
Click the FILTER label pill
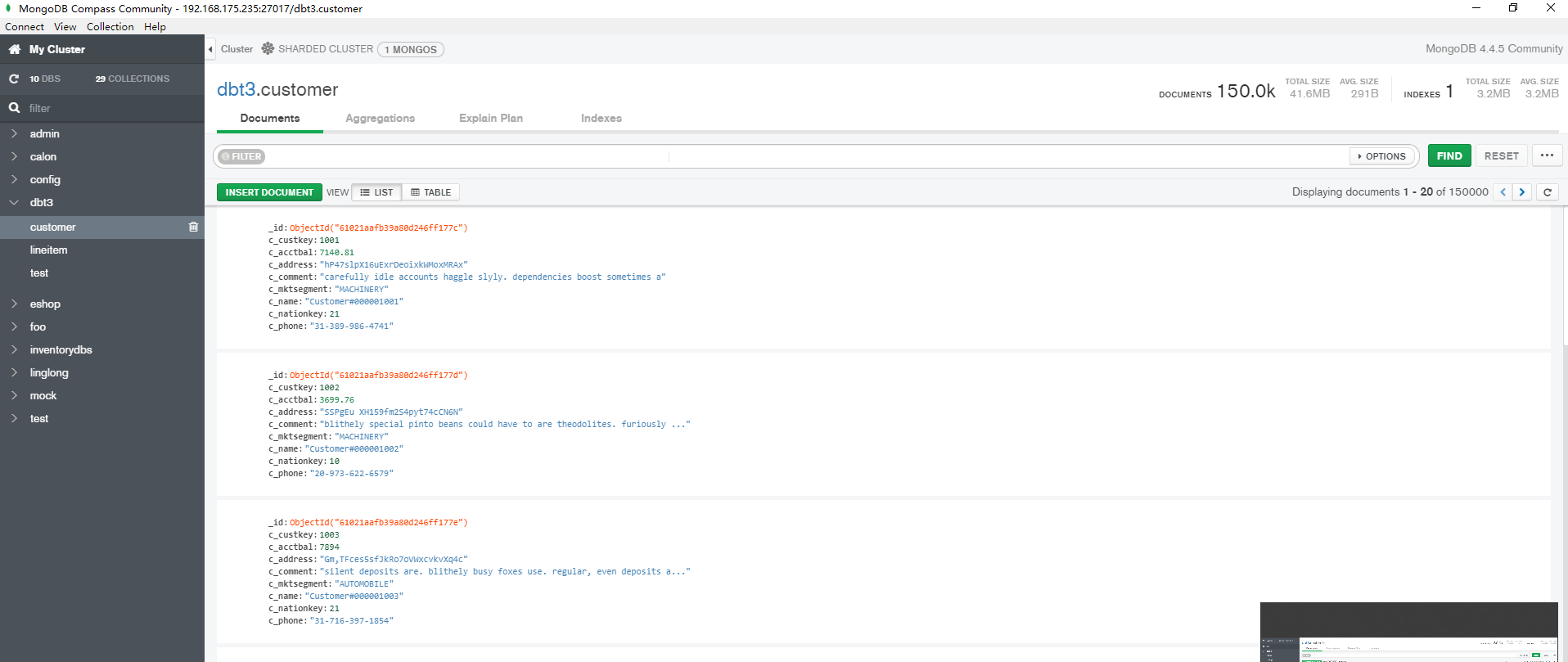[x=241, y=156]
